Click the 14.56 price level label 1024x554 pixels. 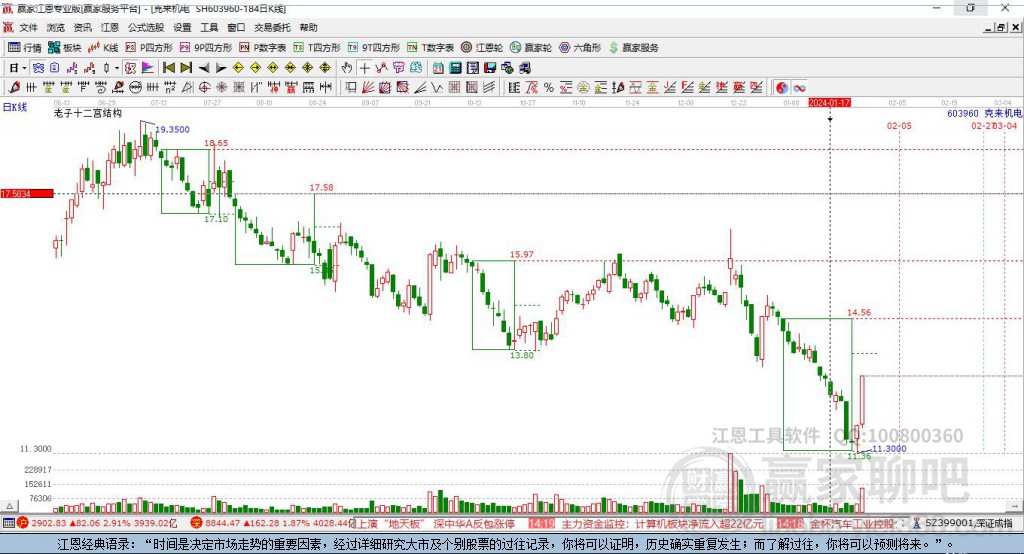859,313
